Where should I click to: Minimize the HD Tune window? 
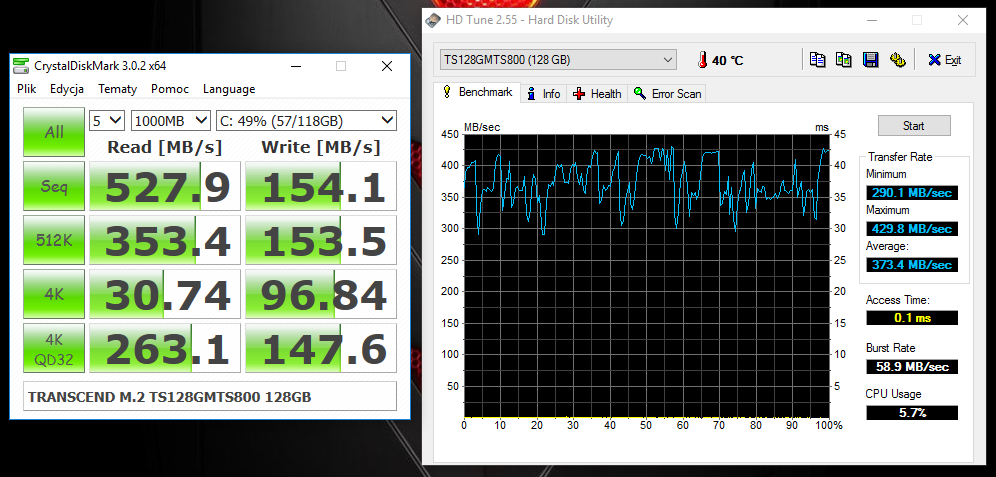pos(872,20)
